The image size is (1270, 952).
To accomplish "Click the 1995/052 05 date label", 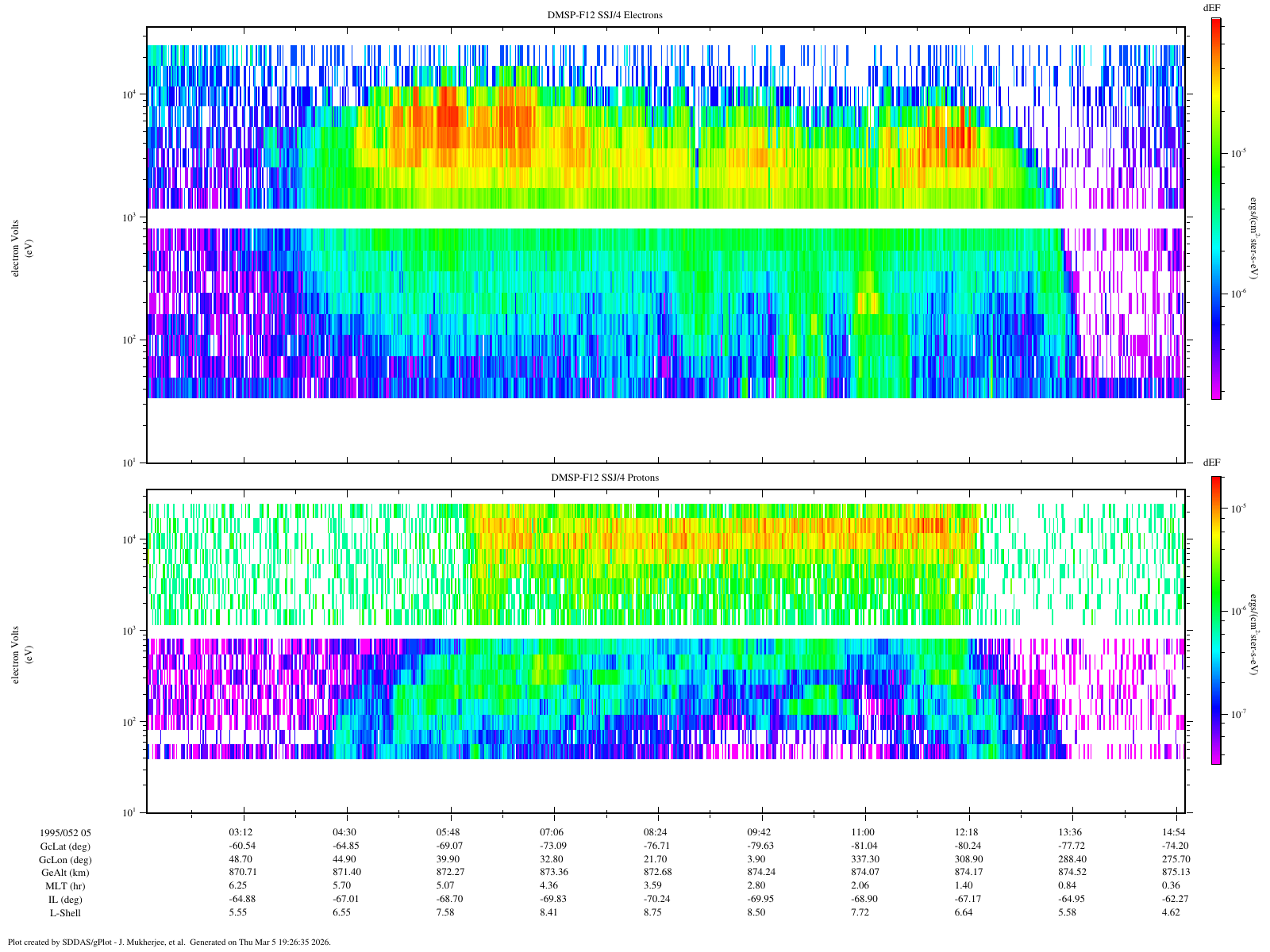I will pyautogui.click(x=65, y=832).
